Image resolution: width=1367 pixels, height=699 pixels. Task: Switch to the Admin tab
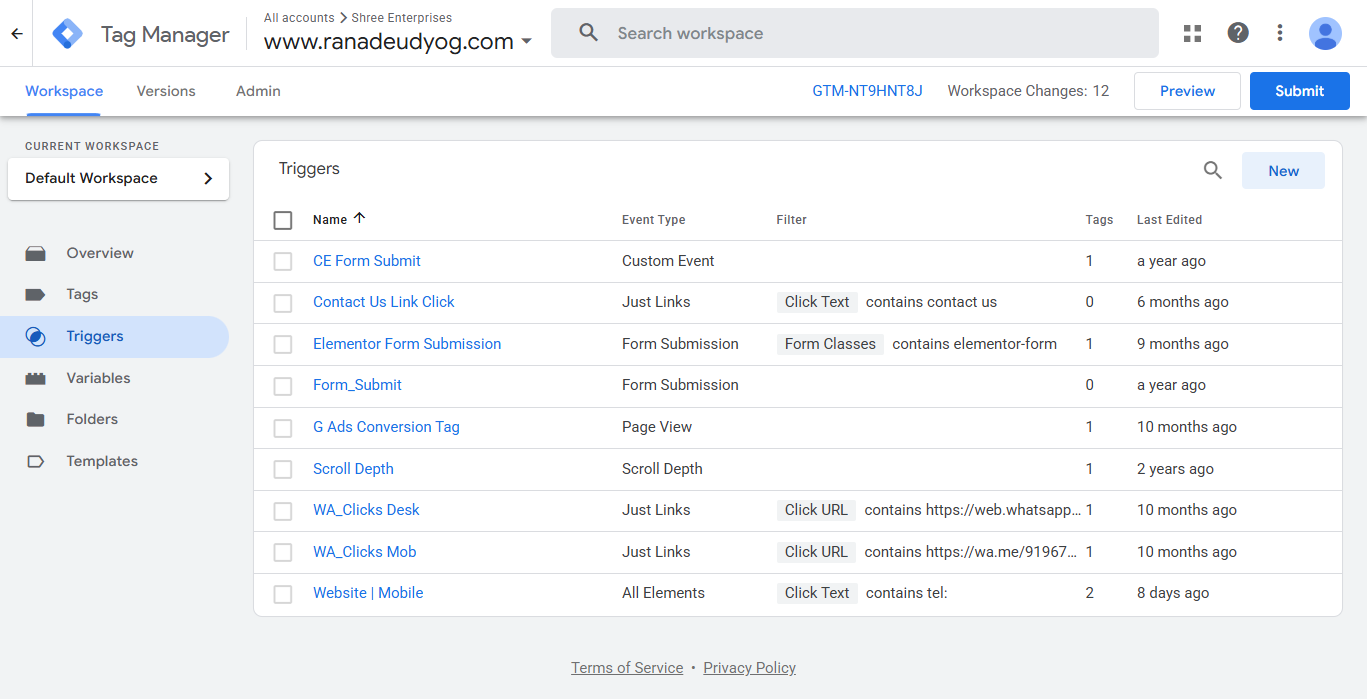(x=258, y=91)
